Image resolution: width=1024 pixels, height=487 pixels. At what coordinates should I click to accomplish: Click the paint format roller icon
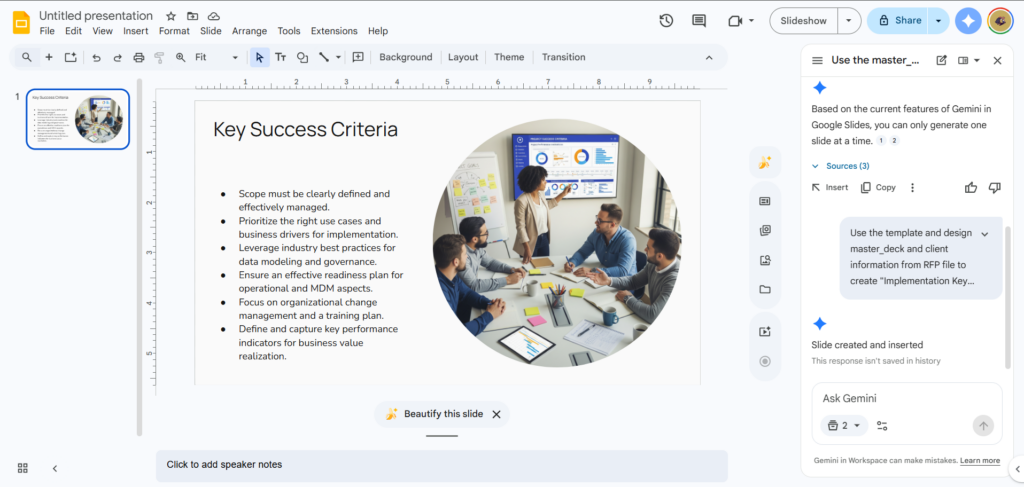pyautogui.click(x=159, y=57)
